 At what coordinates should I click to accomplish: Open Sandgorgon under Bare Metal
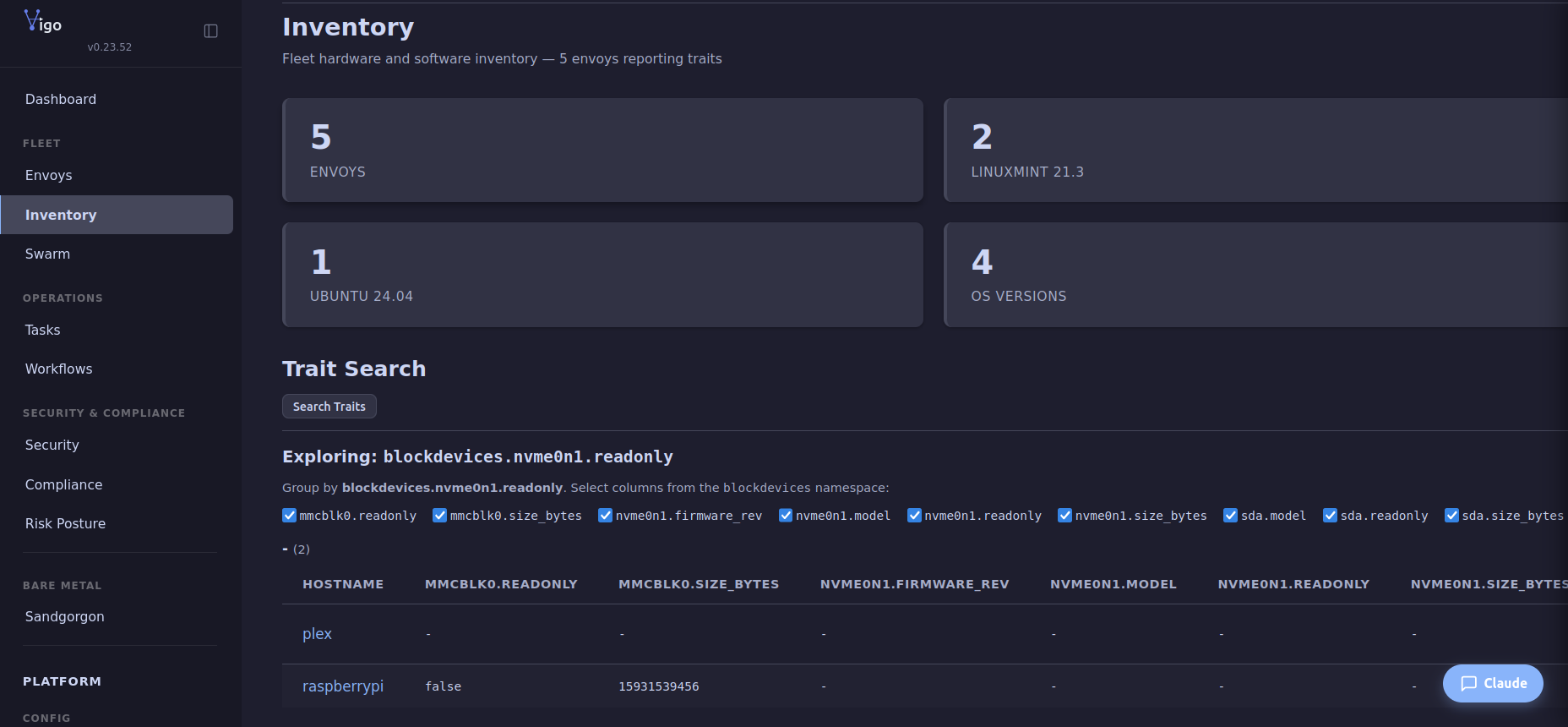65,617
